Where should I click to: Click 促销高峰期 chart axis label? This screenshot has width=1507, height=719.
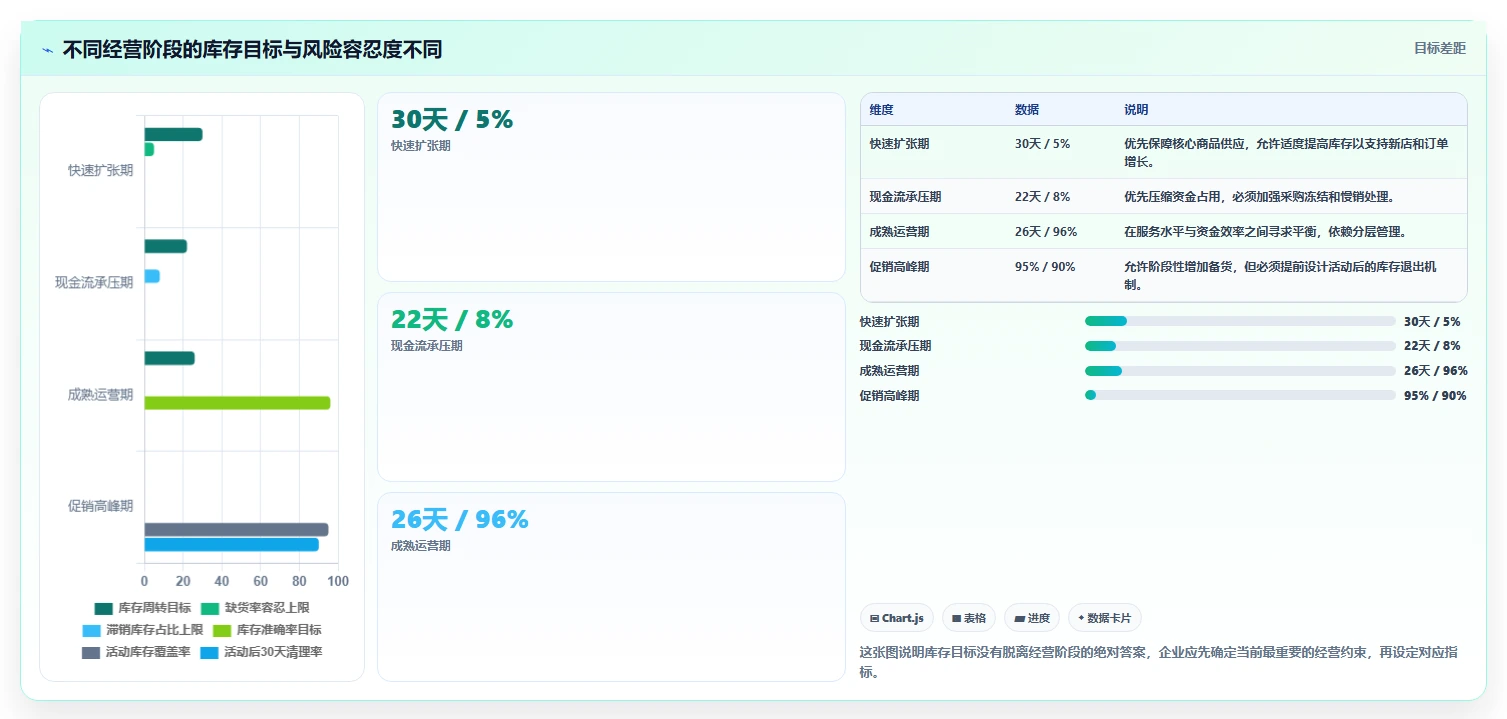pos(100,506)
